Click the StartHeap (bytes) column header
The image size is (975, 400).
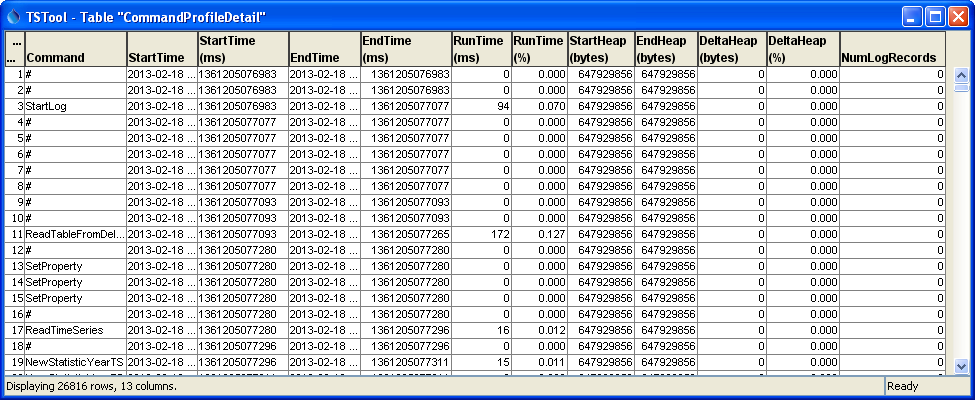tap(600, 49)
